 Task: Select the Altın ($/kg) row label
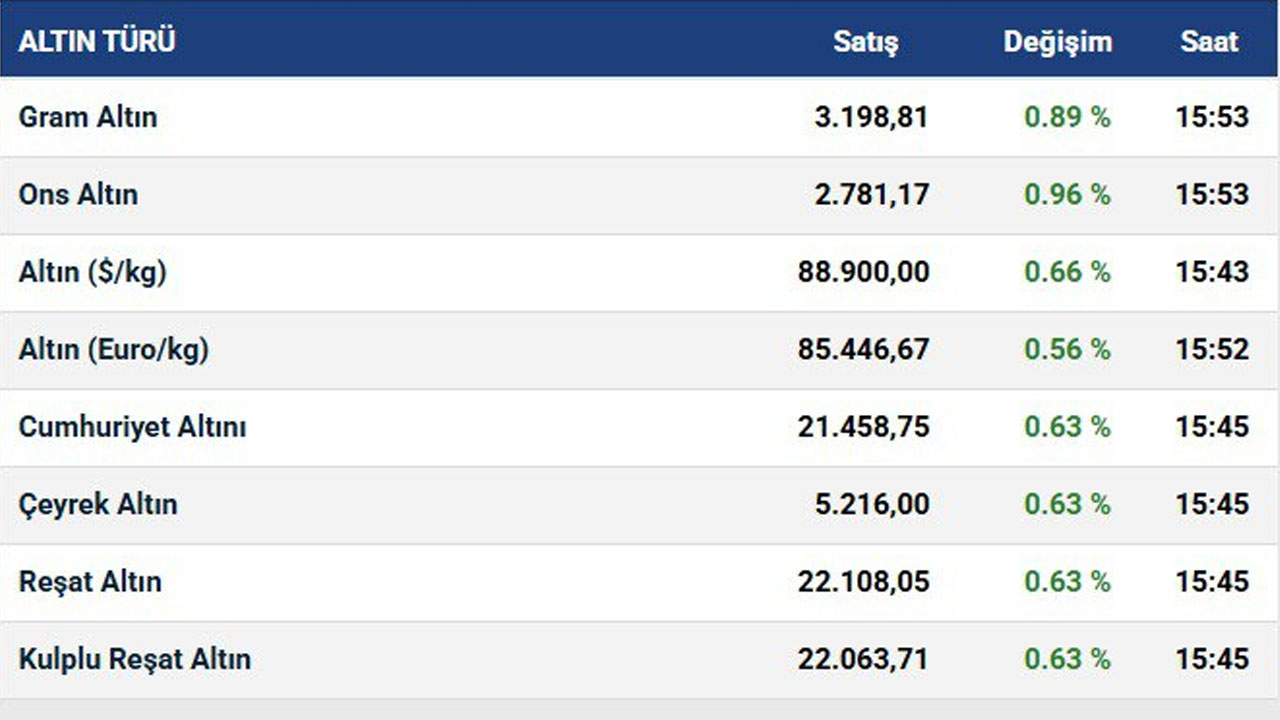[x=92, y=272]
